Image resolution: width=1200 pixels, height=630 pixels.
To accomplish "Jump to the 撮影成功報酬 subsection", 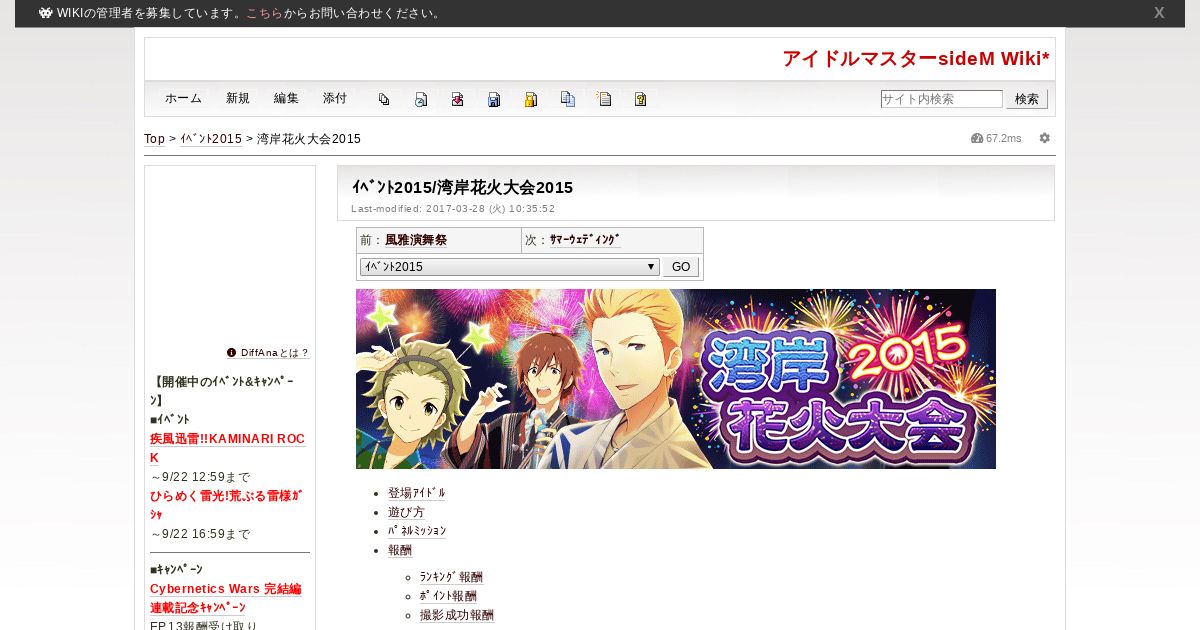I will (457, 615).
